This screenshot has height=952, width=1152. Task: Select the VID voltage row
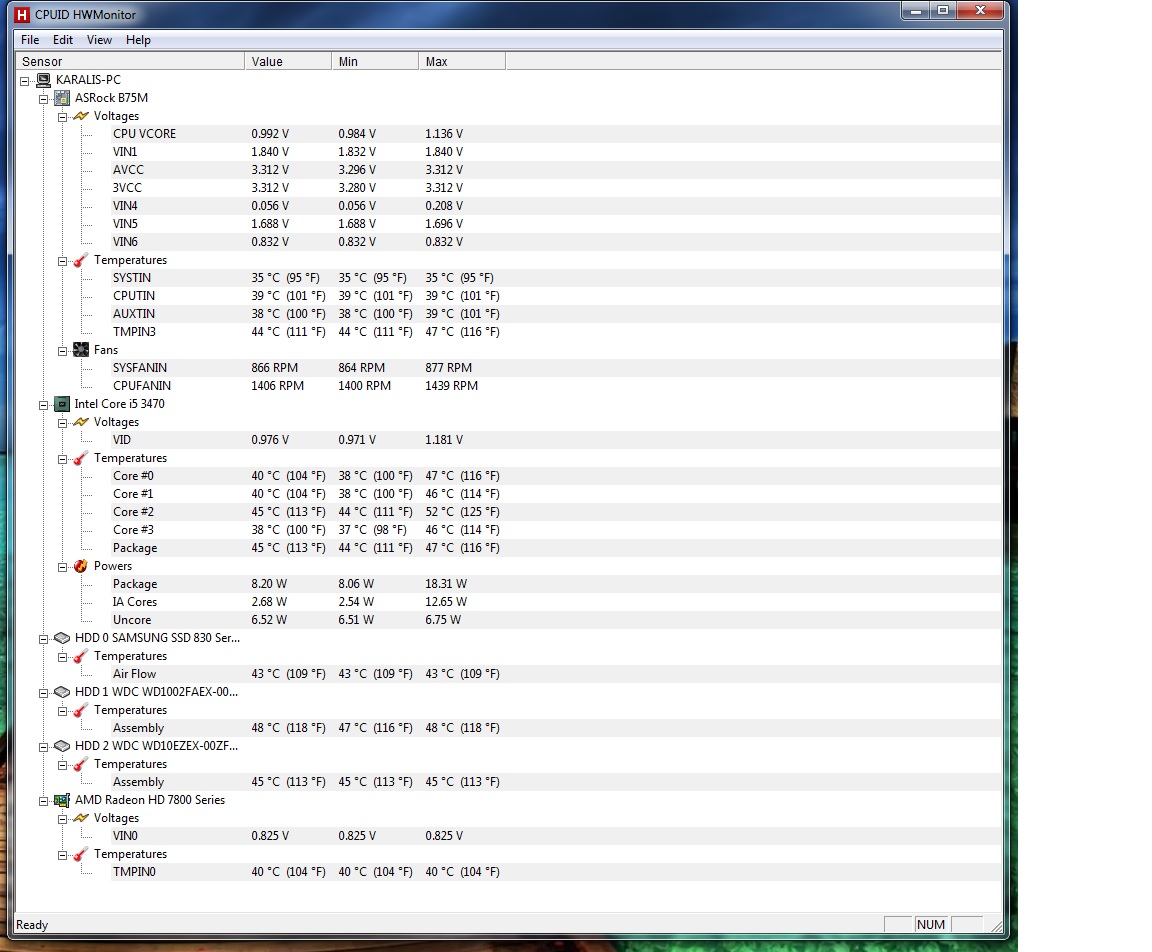coord(555,439)
